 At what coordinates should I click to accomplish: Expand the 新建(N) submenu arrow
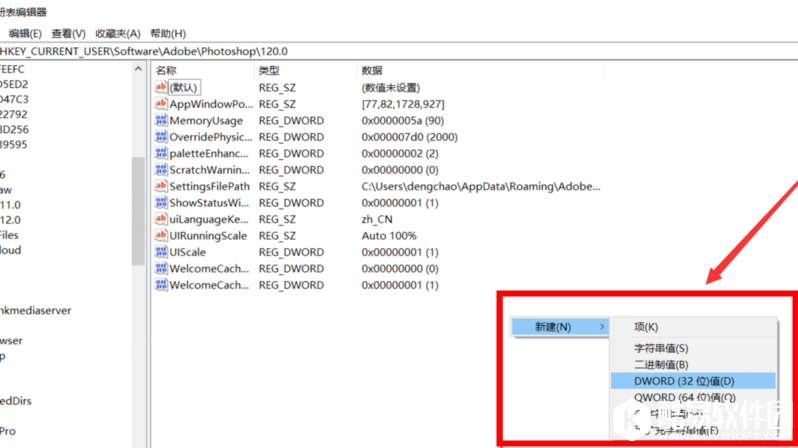click(x=601, y=327)
